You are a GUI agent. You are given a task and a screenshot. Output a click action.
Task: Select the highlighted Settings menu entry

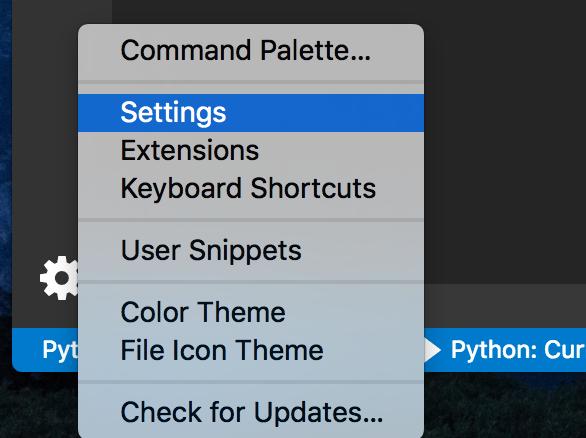251,113
